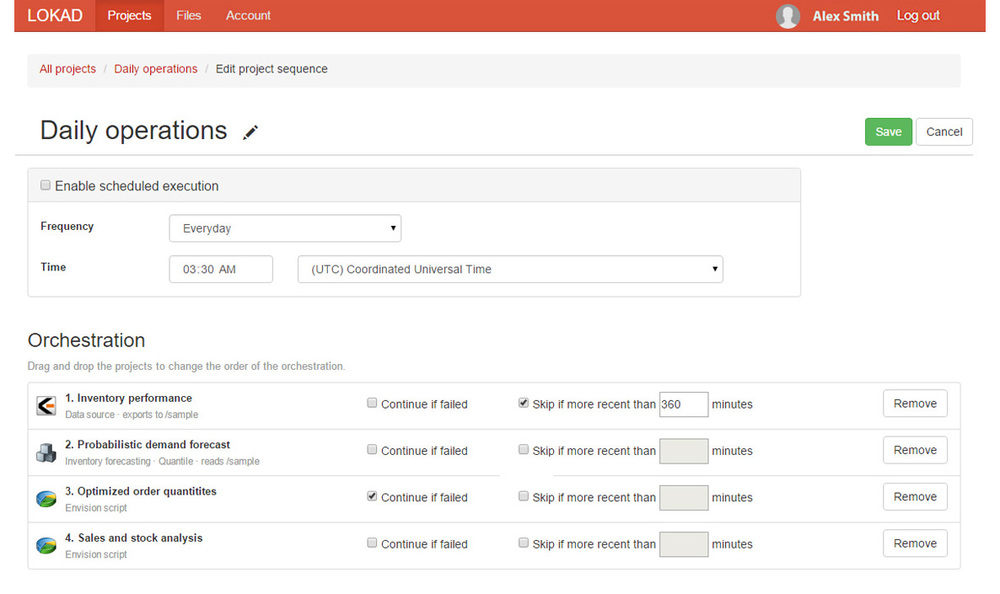Click the 03:30 AM time field
Image resolution: width=1000 pixels, height=594 pixels.
220,269
